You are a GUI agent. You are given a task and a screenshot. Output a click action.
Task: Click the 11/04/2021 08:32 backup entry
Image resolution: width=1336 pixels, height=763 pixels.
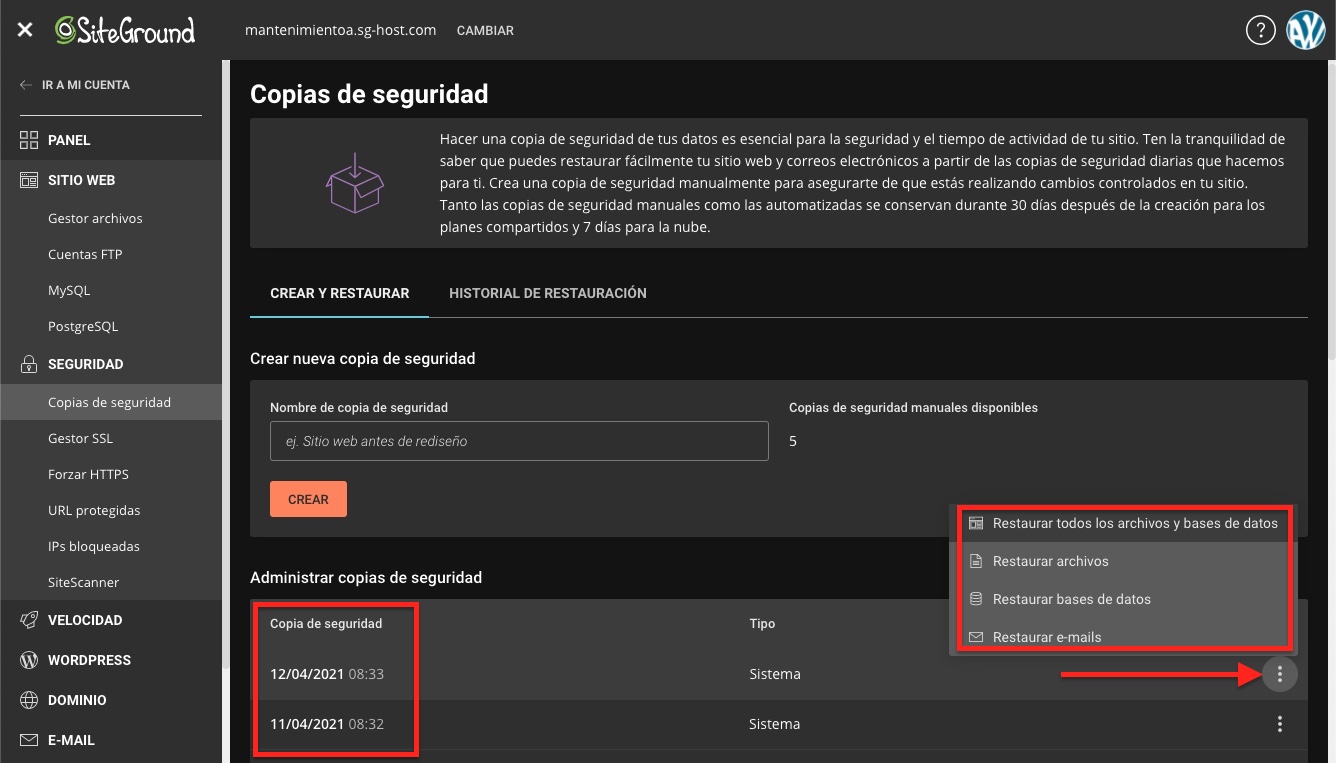tap(327, 724)
